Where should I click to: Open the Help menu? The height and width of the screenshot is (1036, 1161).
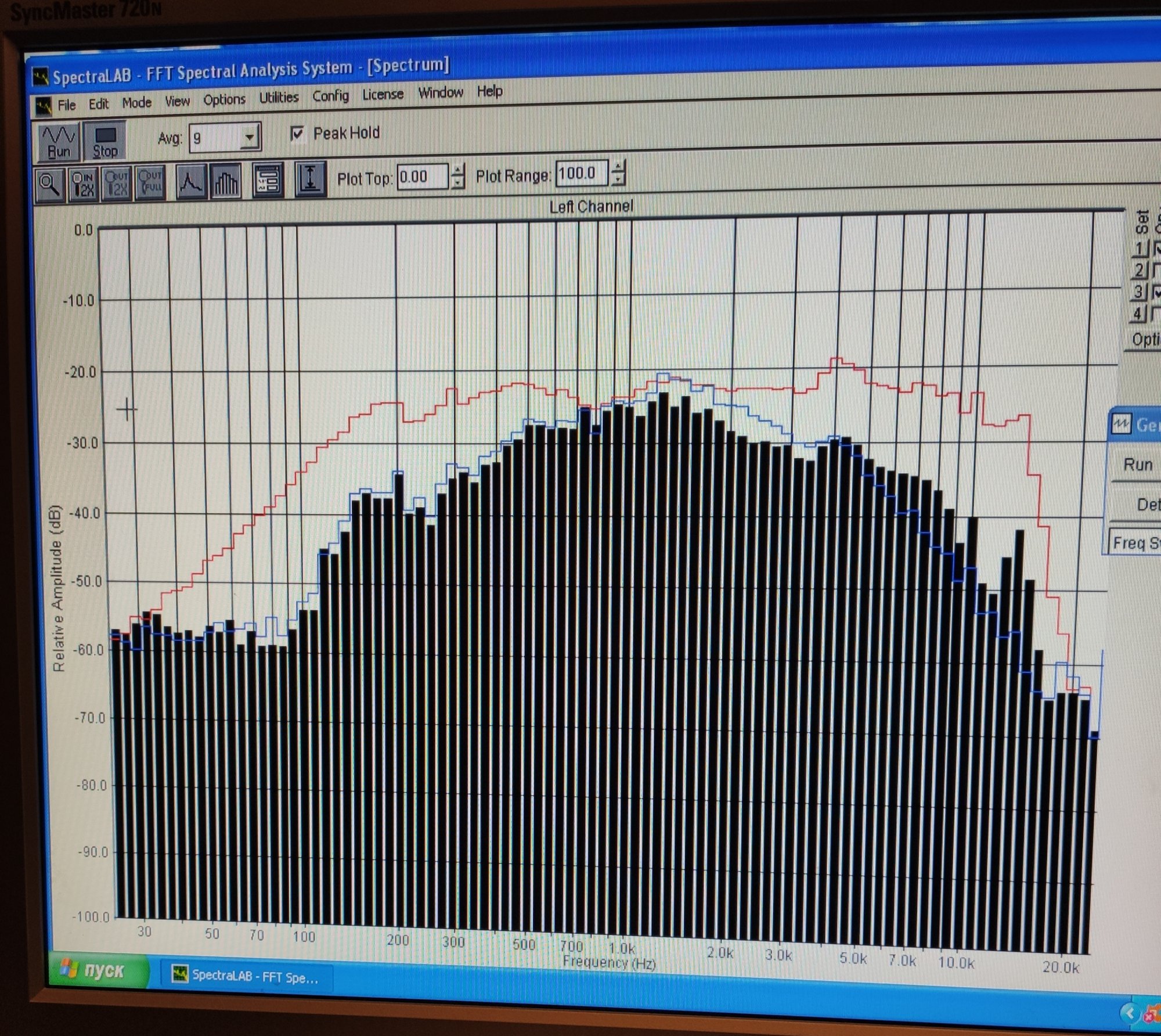pyautogui.click(x=490, y=91)
